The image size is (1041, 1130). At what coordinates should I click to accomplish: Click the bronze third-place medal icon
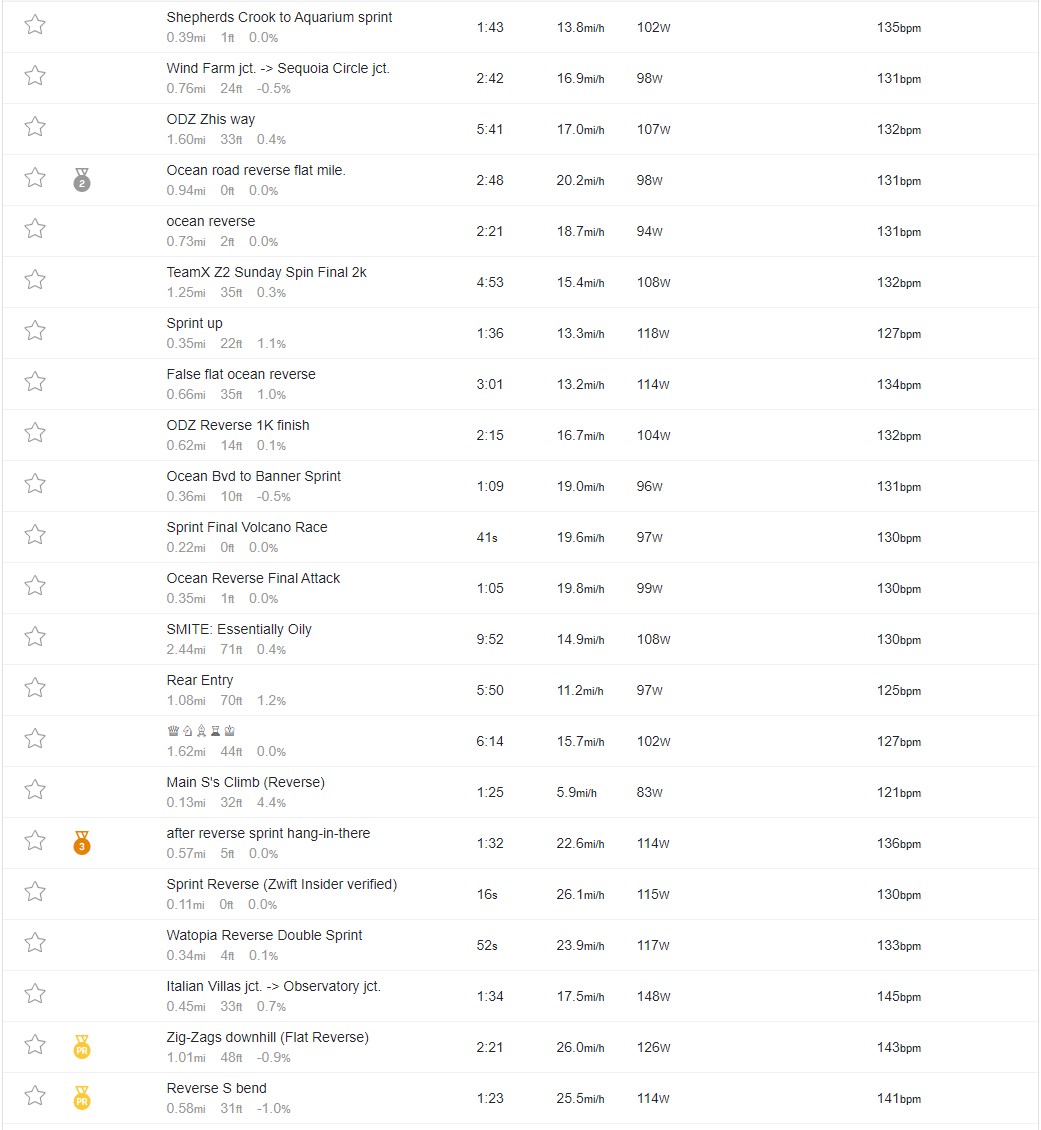pos(82,842)
